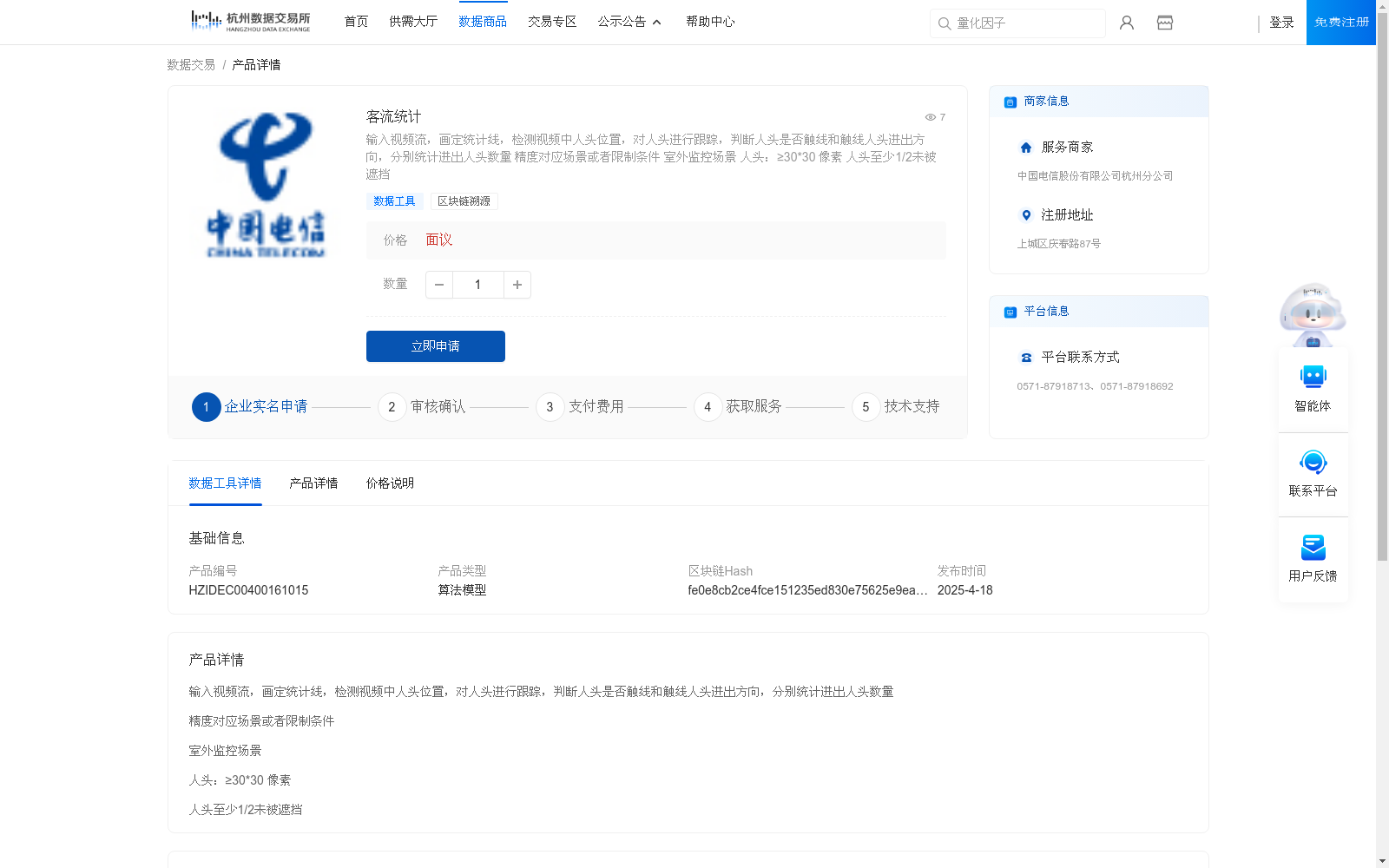Viewport: 1389px width, 868px height.
Task: Click the 量化因子 search field
Action: point(1017,23)
